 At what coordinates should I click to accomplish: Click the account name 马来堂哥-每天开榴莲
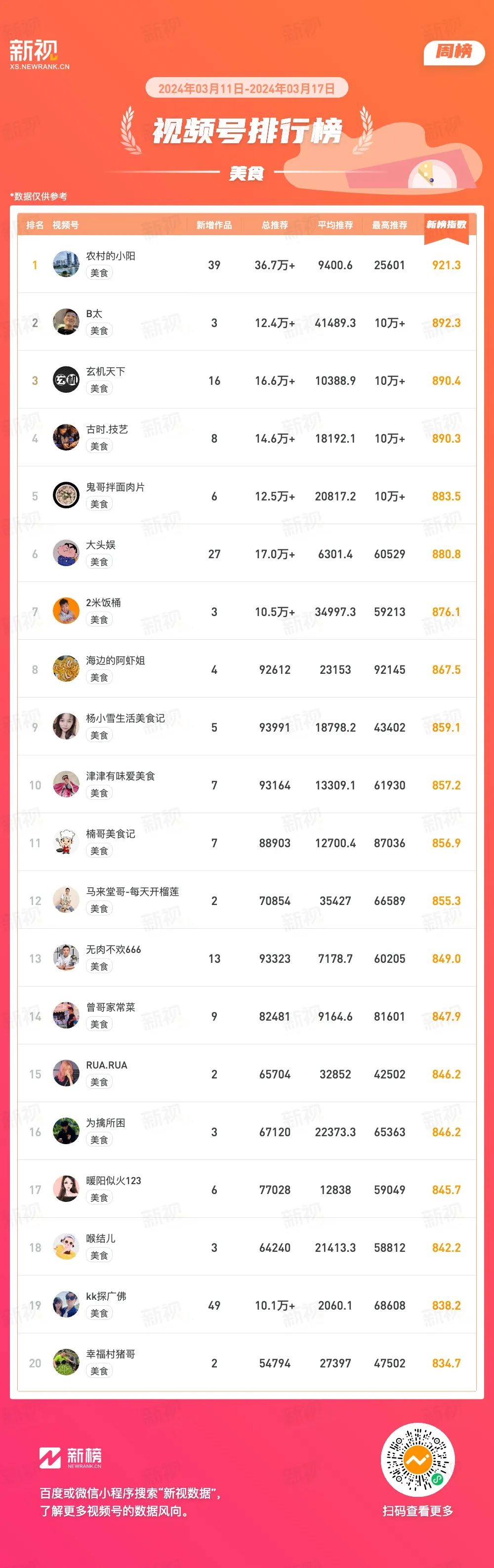click(x=132, y=892)
